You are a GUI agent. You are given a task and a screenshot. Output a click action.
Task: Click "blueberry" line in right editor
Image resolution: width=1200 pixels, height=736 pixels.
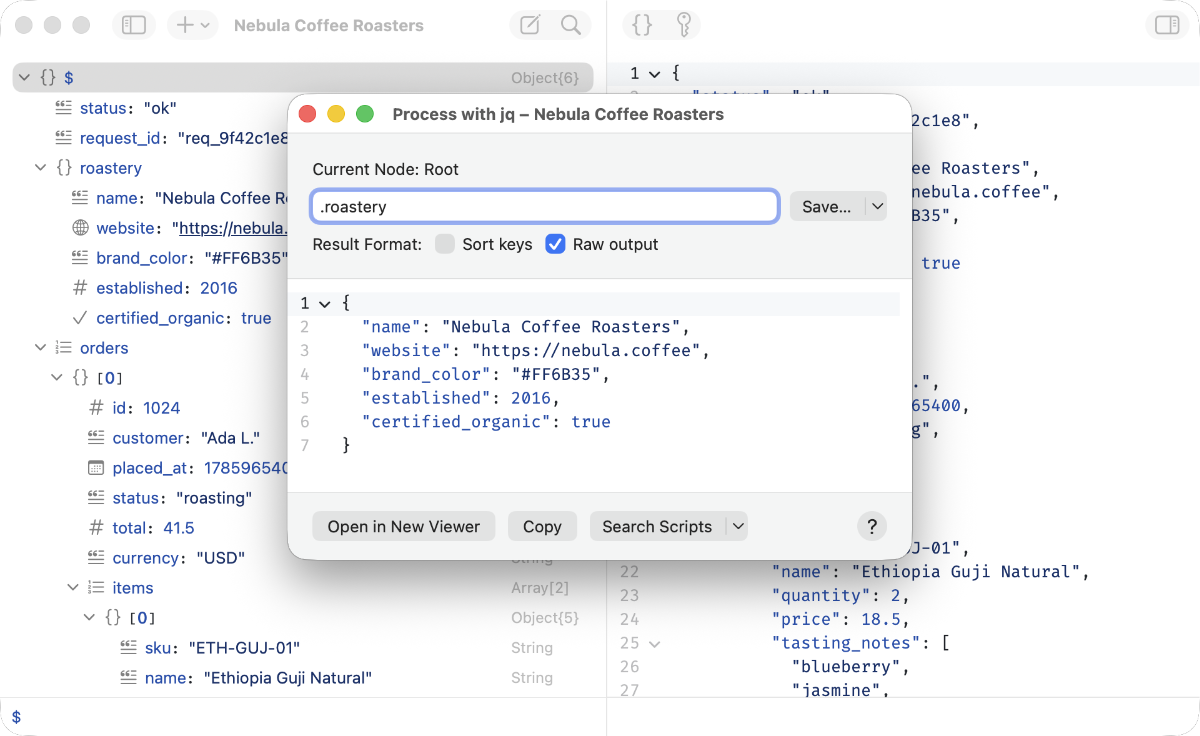[x=851, y=667]
